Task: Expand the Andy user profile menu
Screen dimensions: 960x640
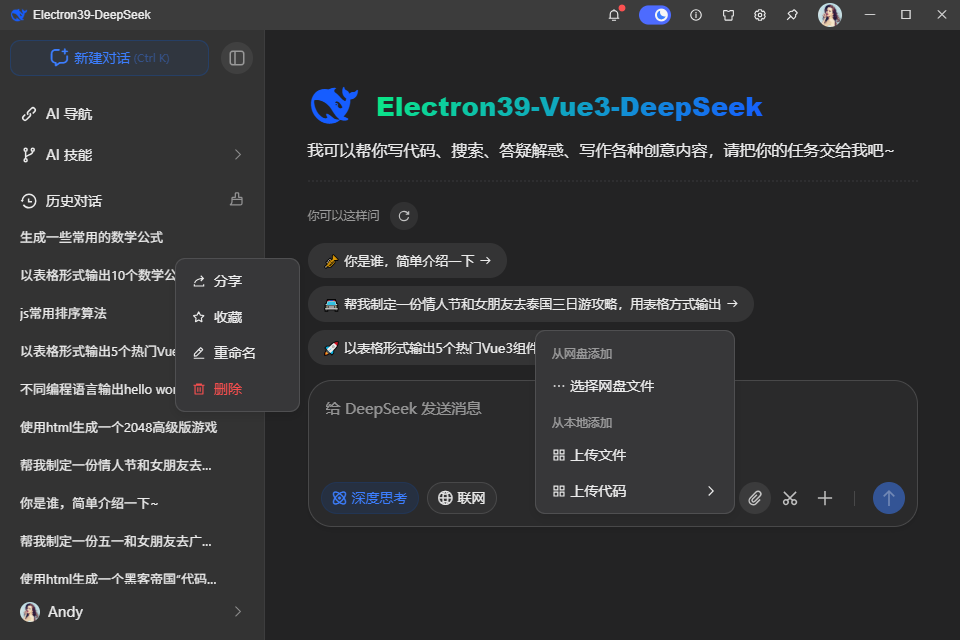Action: (238, 611)
